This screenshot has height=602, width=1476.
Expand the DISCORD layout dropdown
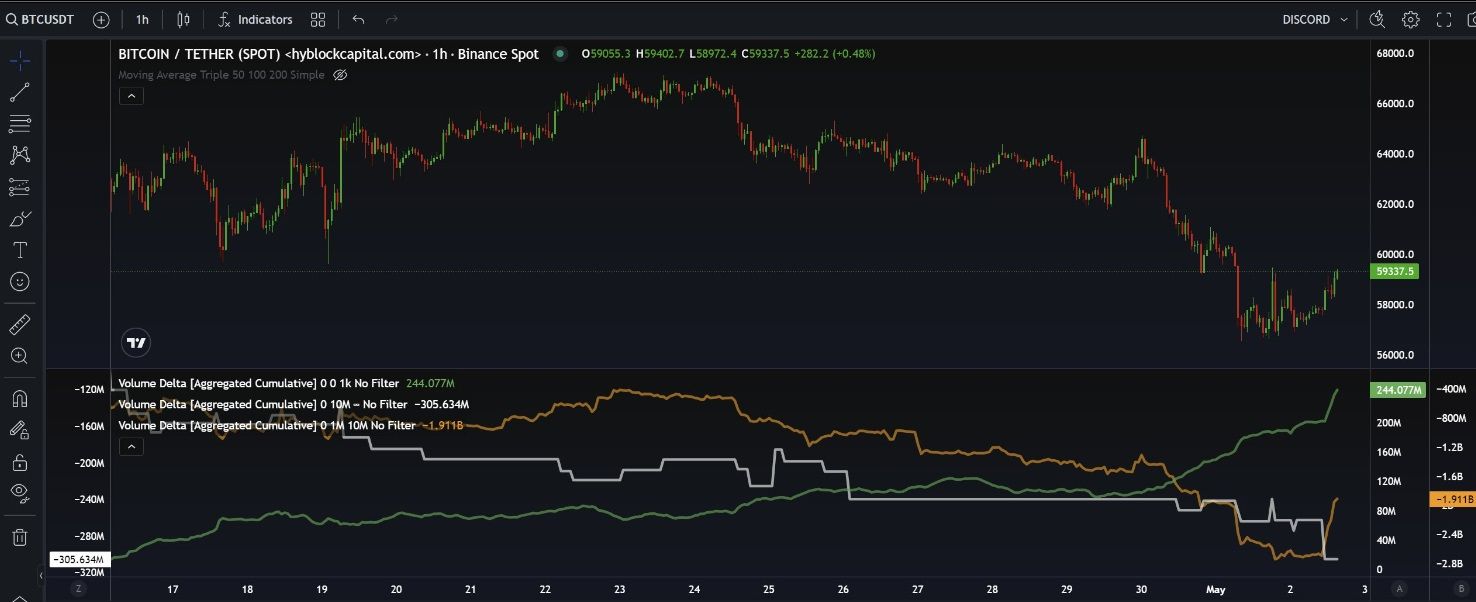tap(1315, 19)
